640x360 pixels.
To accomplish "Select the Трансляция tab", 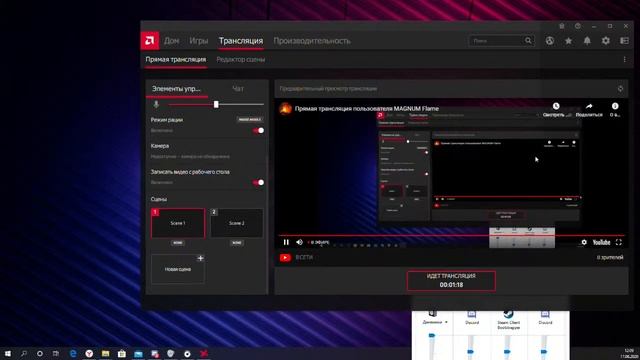I will pos(241,41).
